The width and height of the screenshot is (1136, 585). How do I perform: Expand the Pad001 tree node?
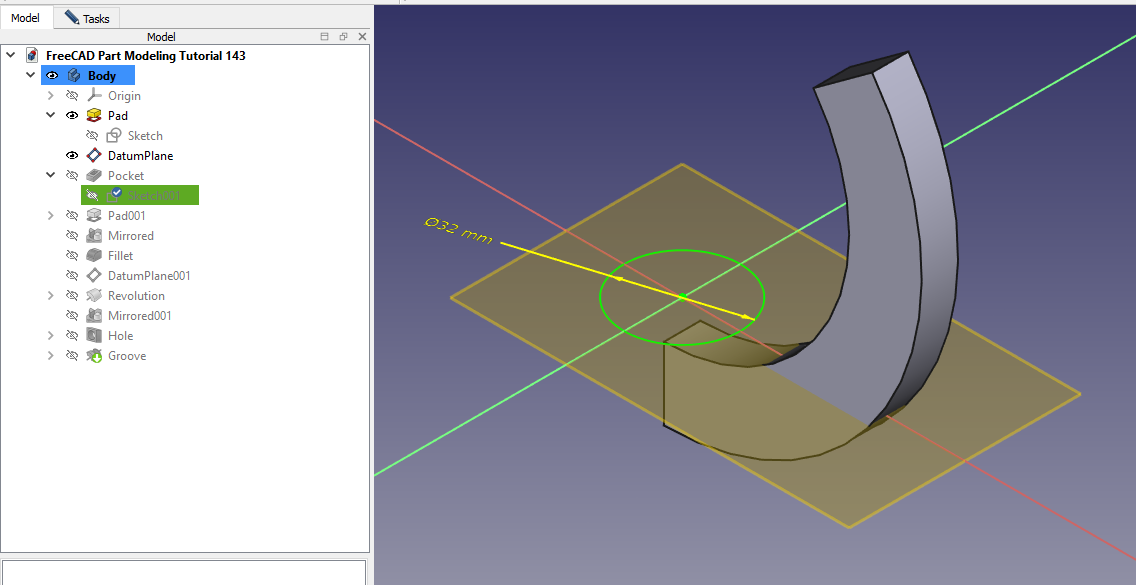point(50,216)
